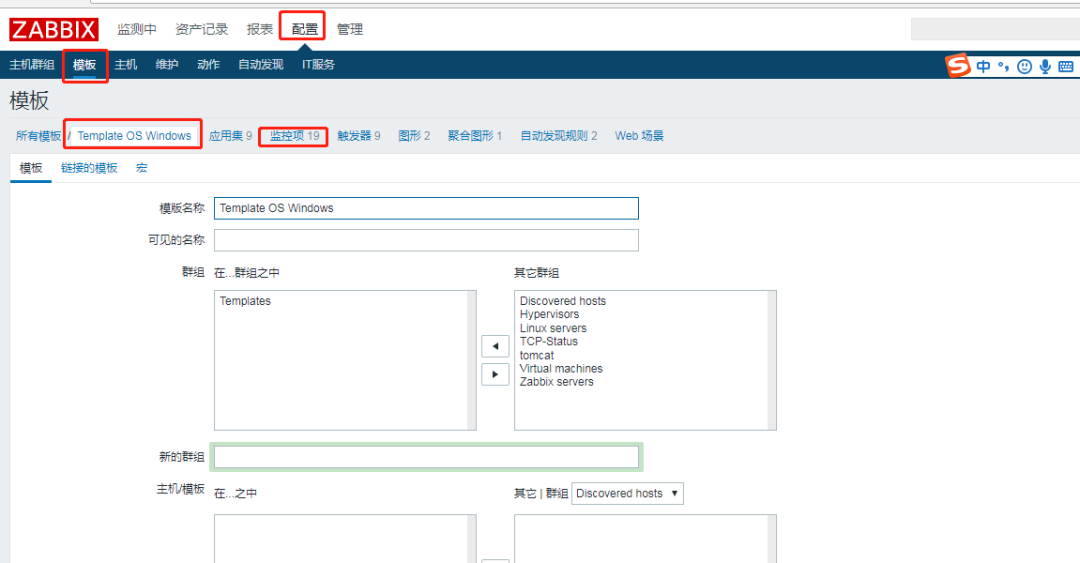Open the Discovered hosts group dropdown
This screenshot has width=1080, height=563.
click(627, 493)
